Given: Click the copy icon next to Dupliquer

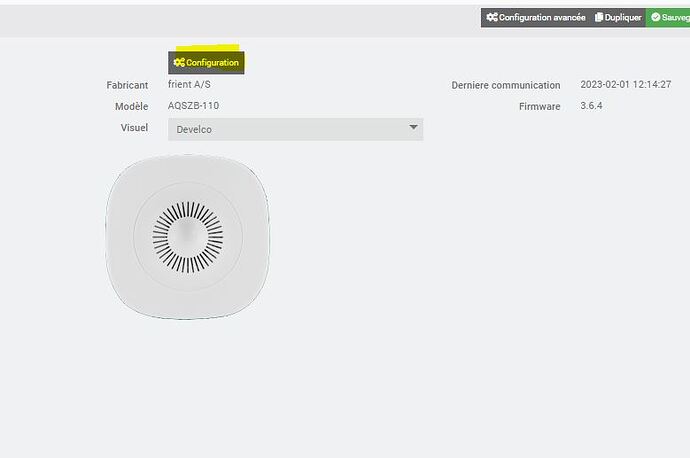Looking at the screenshot, I should 598,17.
